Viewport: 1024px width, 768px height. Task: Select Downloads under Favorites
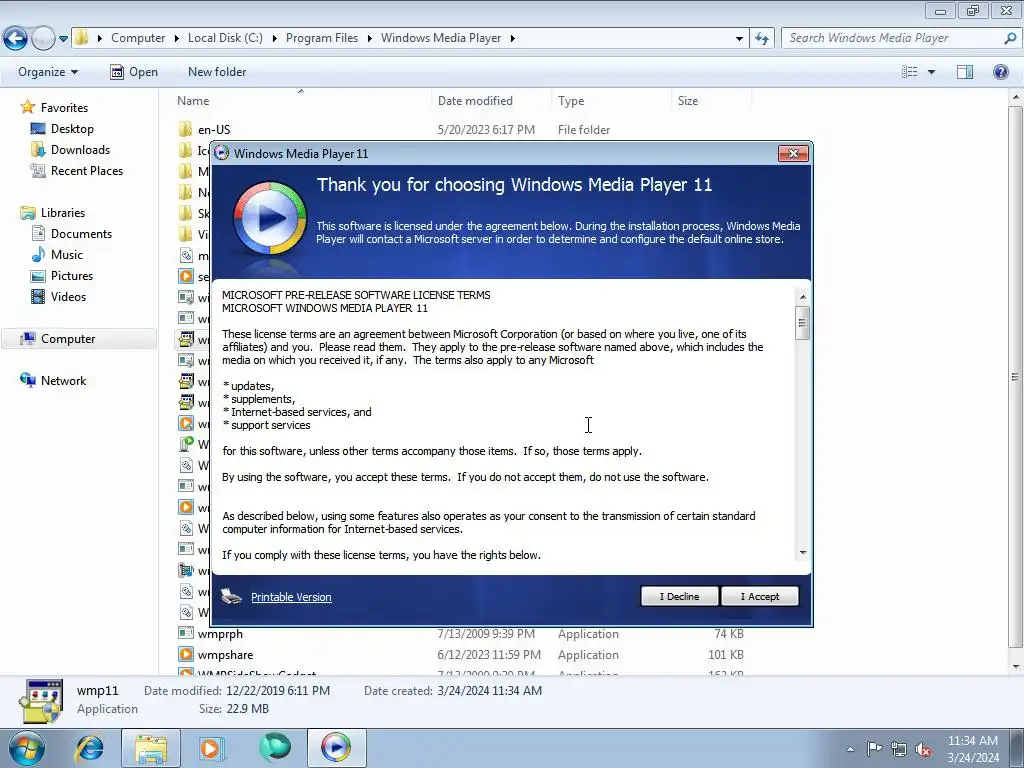pos(80,150)
